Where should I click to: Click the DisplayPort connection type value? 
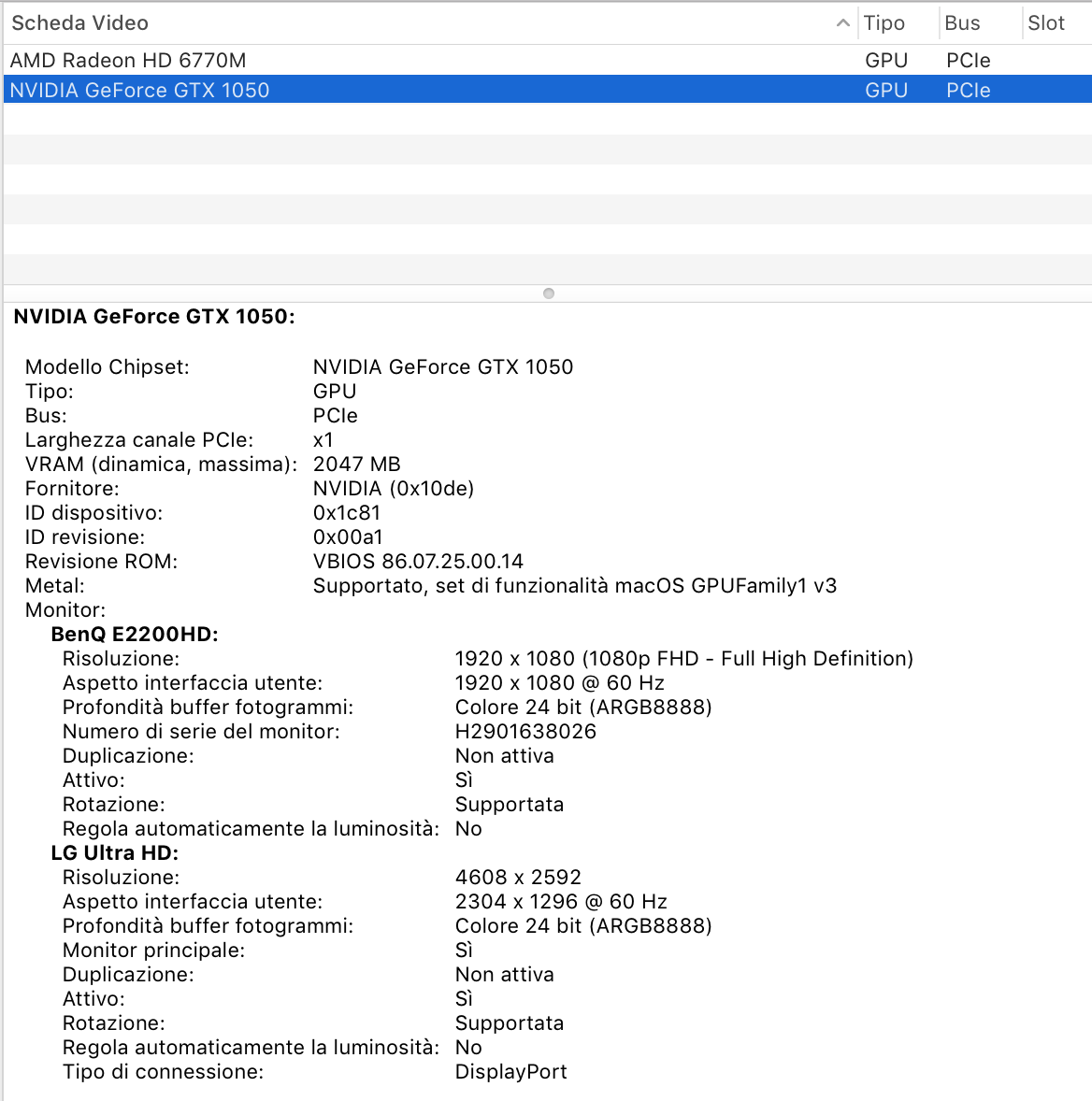(x=511, y=1072)
